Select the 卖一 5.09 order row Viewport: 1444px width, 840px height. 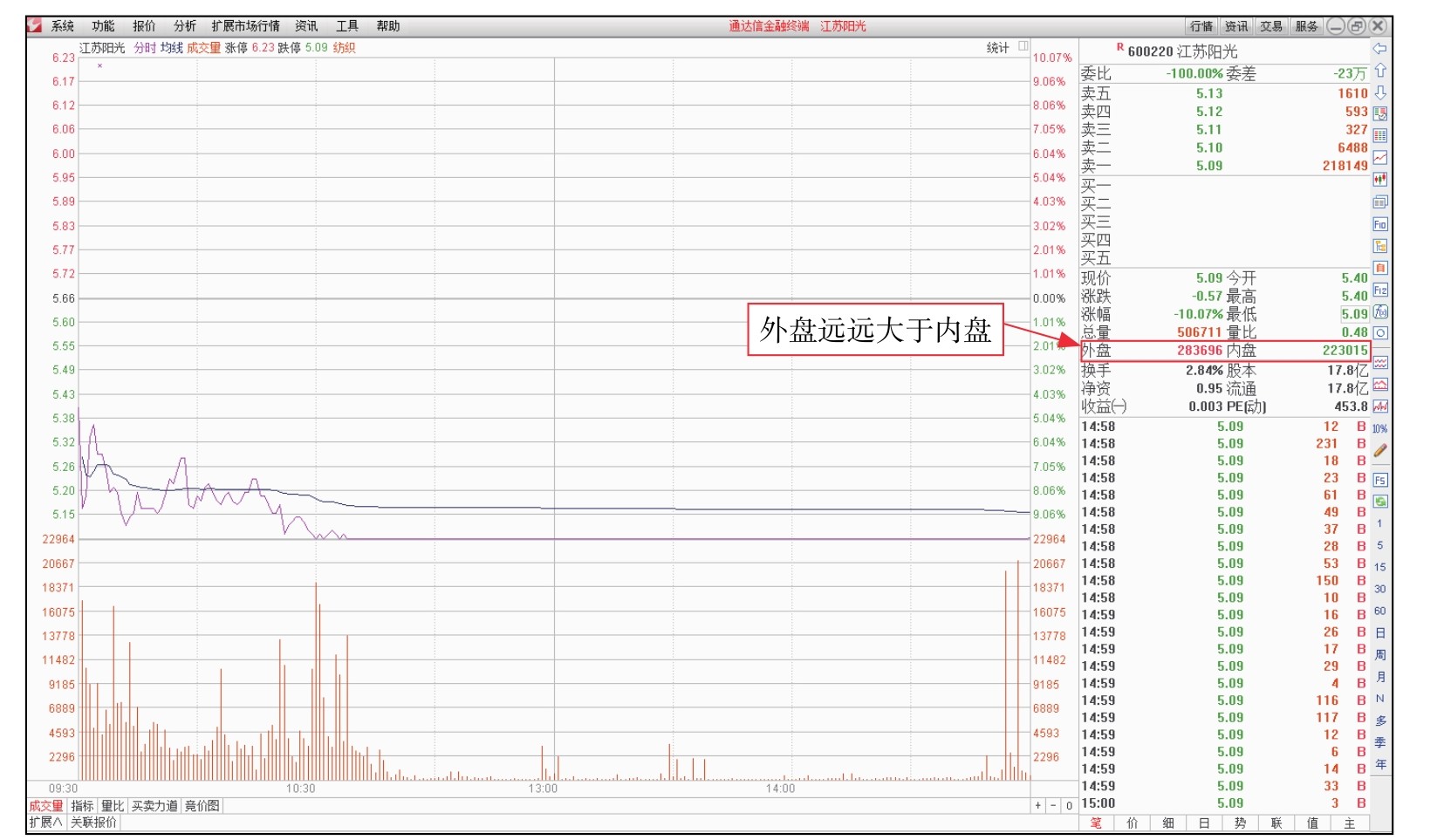click(x=1223, y=166)
